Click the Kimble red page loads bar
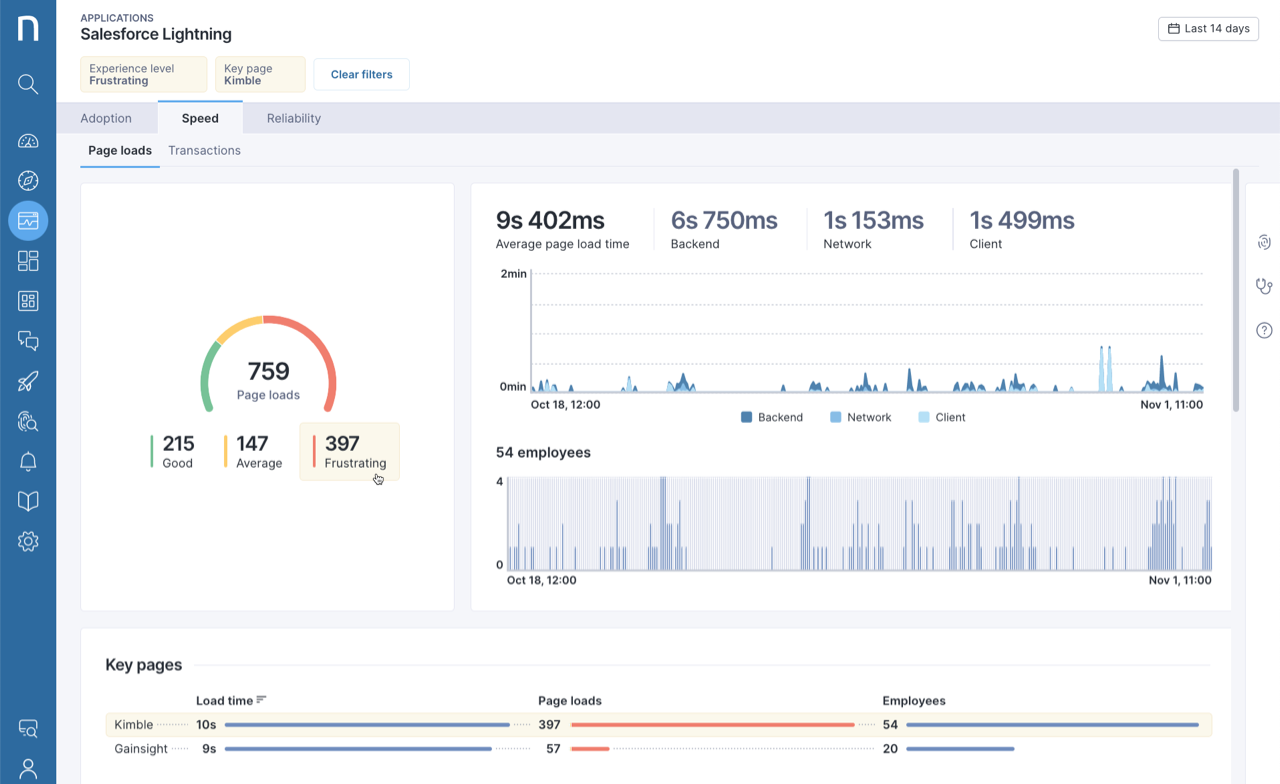Screen dimensions: 1280x784 tap(713, 724)
